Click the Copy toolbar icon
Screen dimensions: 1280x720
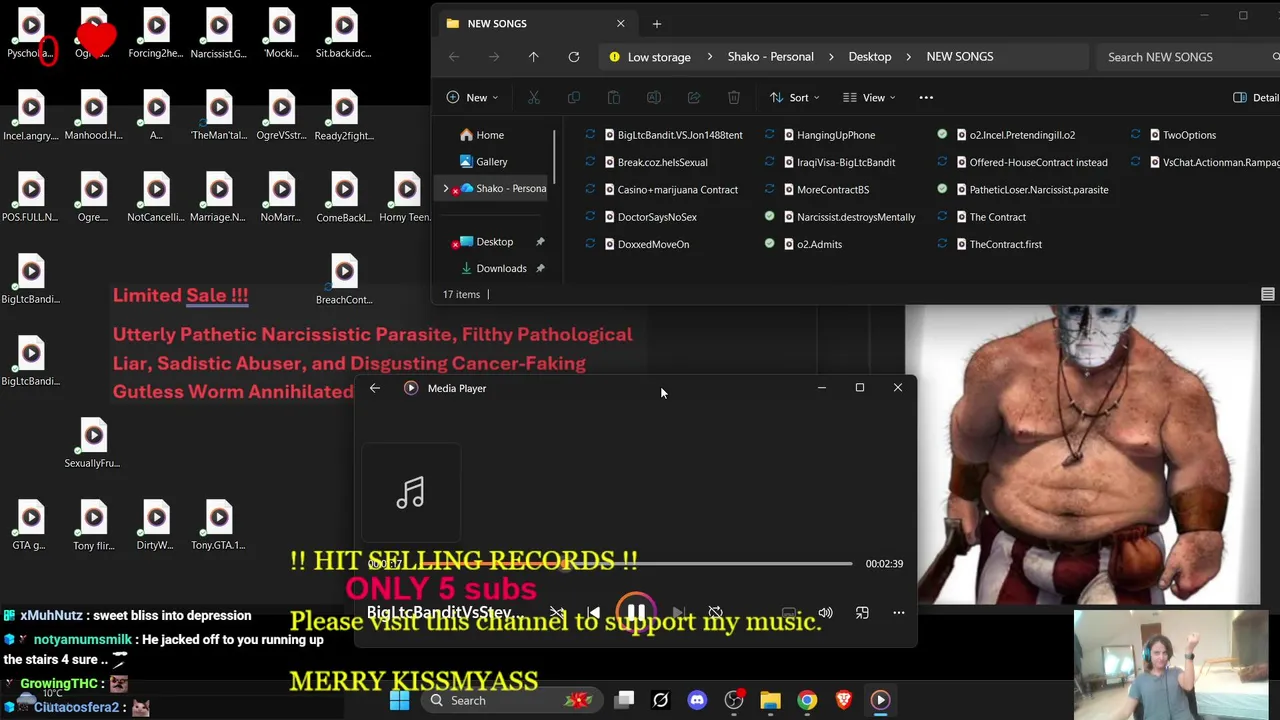pos(573,97)
